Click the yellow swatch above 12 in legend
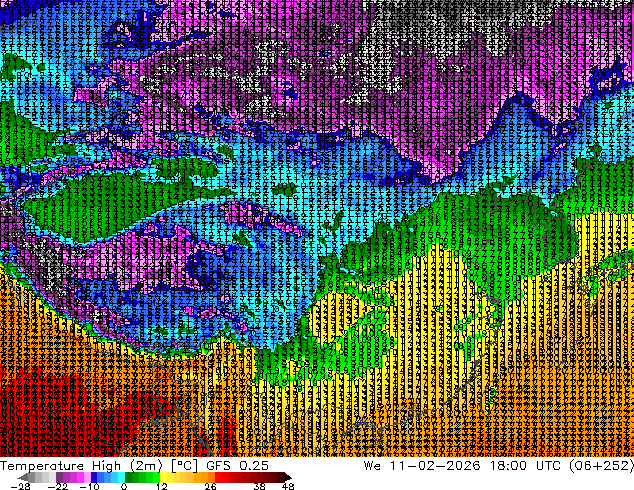The height and width of the screenshot is (490, 634). tap(163, 477)
